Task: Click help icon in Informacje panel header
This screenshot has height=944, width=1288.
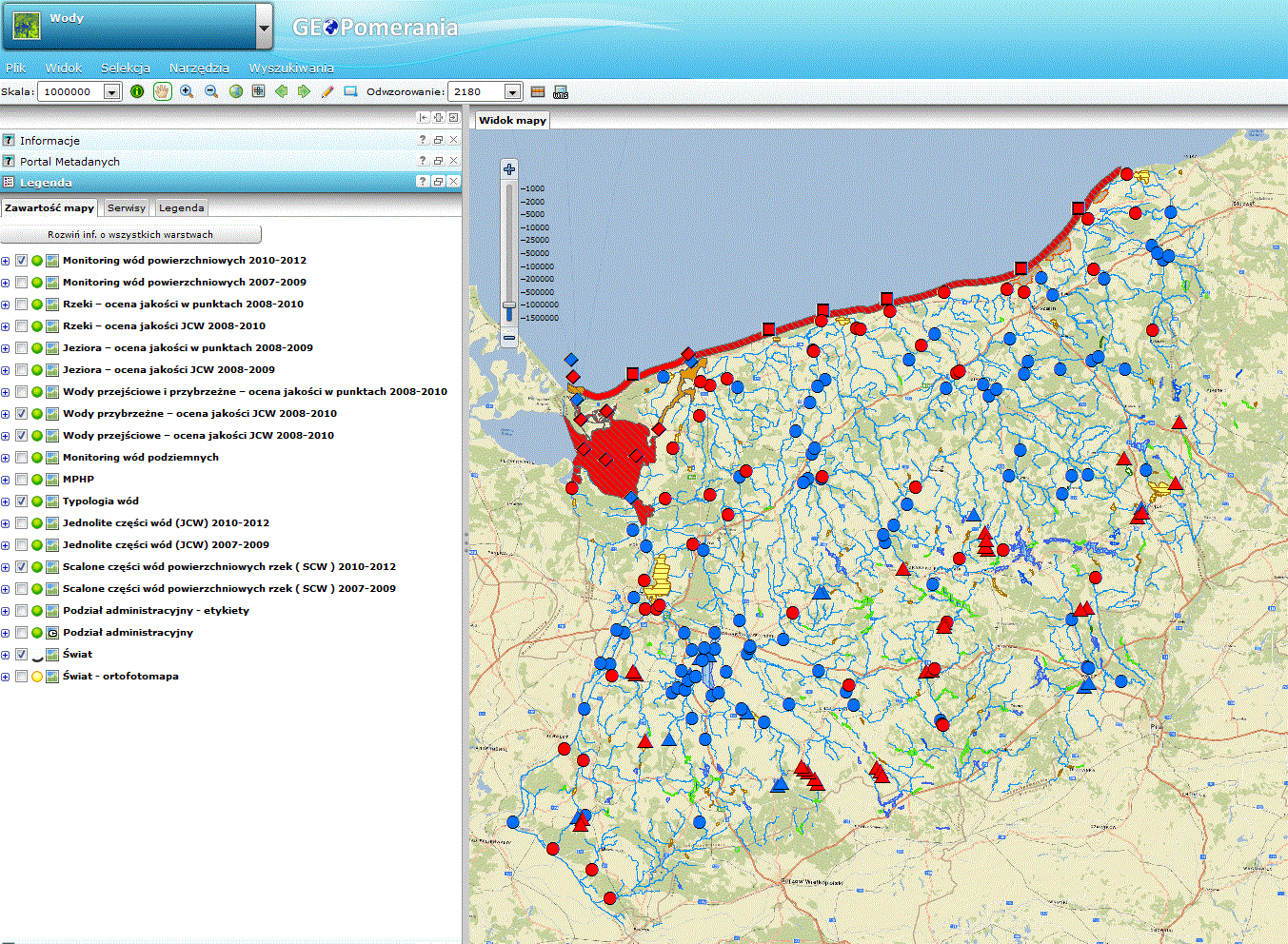Action: [x=424, y=140]
